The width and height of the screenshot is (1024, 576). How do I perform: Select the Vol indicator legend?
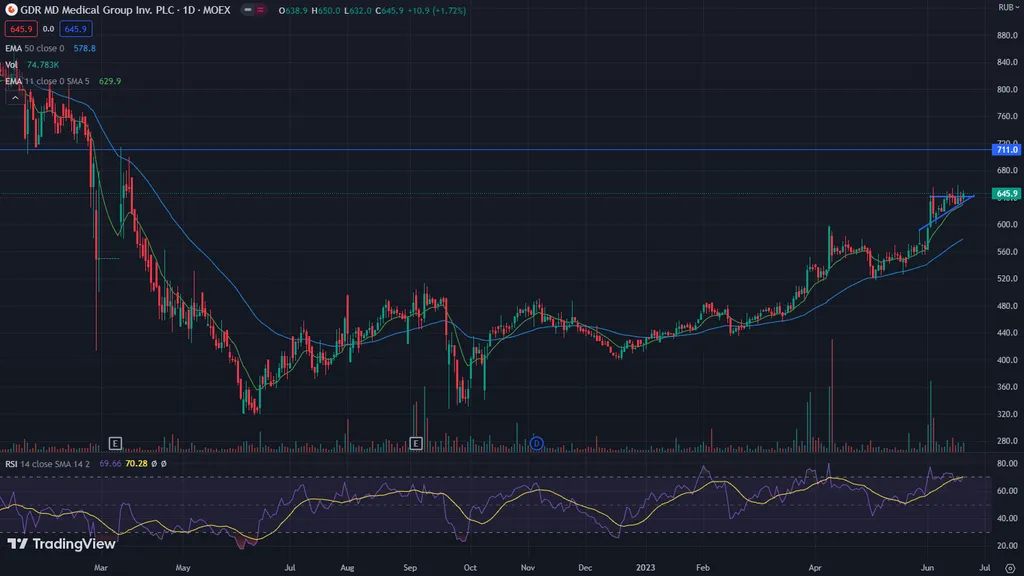click(11, 65)
